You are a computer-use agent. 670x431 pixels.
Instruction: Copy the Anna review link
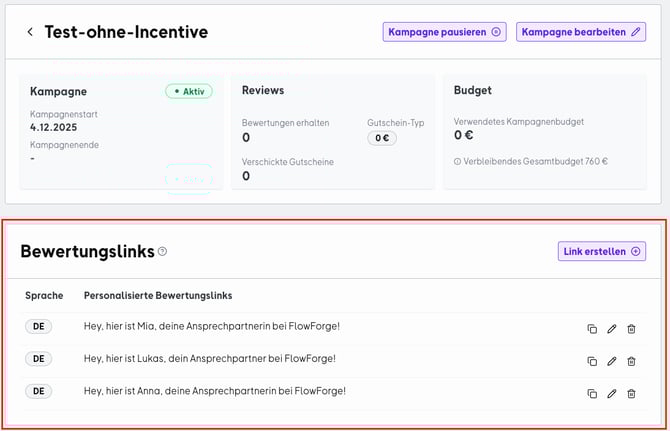point(592,394)
